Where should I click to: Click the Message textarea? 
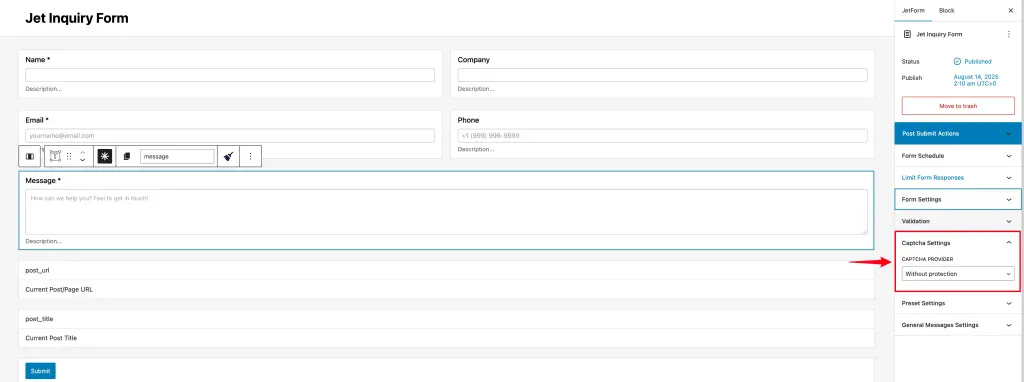click(447, 212)
